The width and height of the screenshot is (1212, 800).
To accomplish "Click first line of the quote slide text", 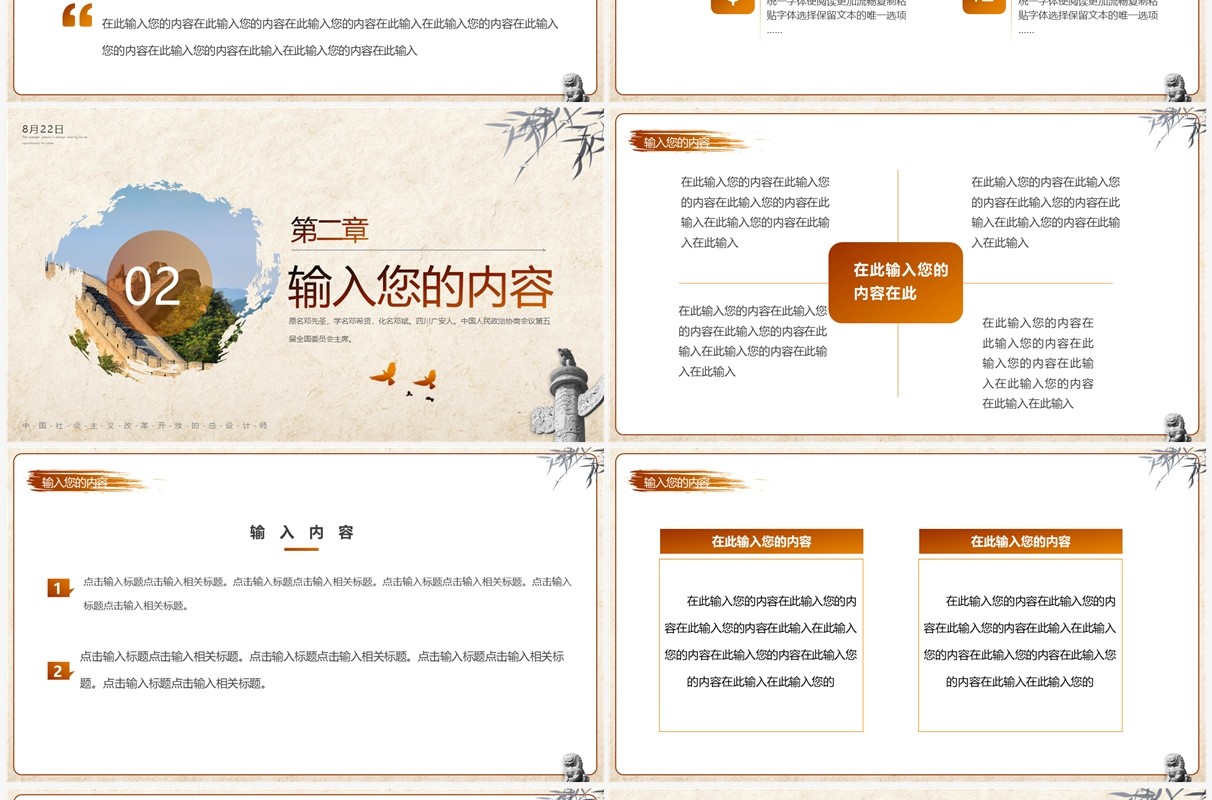I will pos(330,23).
